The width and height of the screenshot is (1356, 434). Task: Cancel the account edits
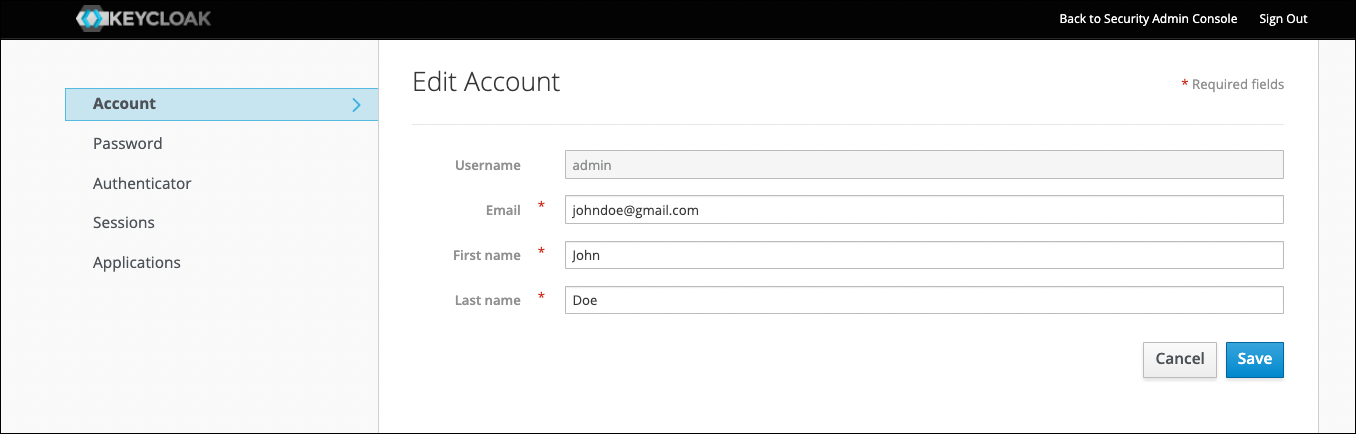[x=1180, y=359]
